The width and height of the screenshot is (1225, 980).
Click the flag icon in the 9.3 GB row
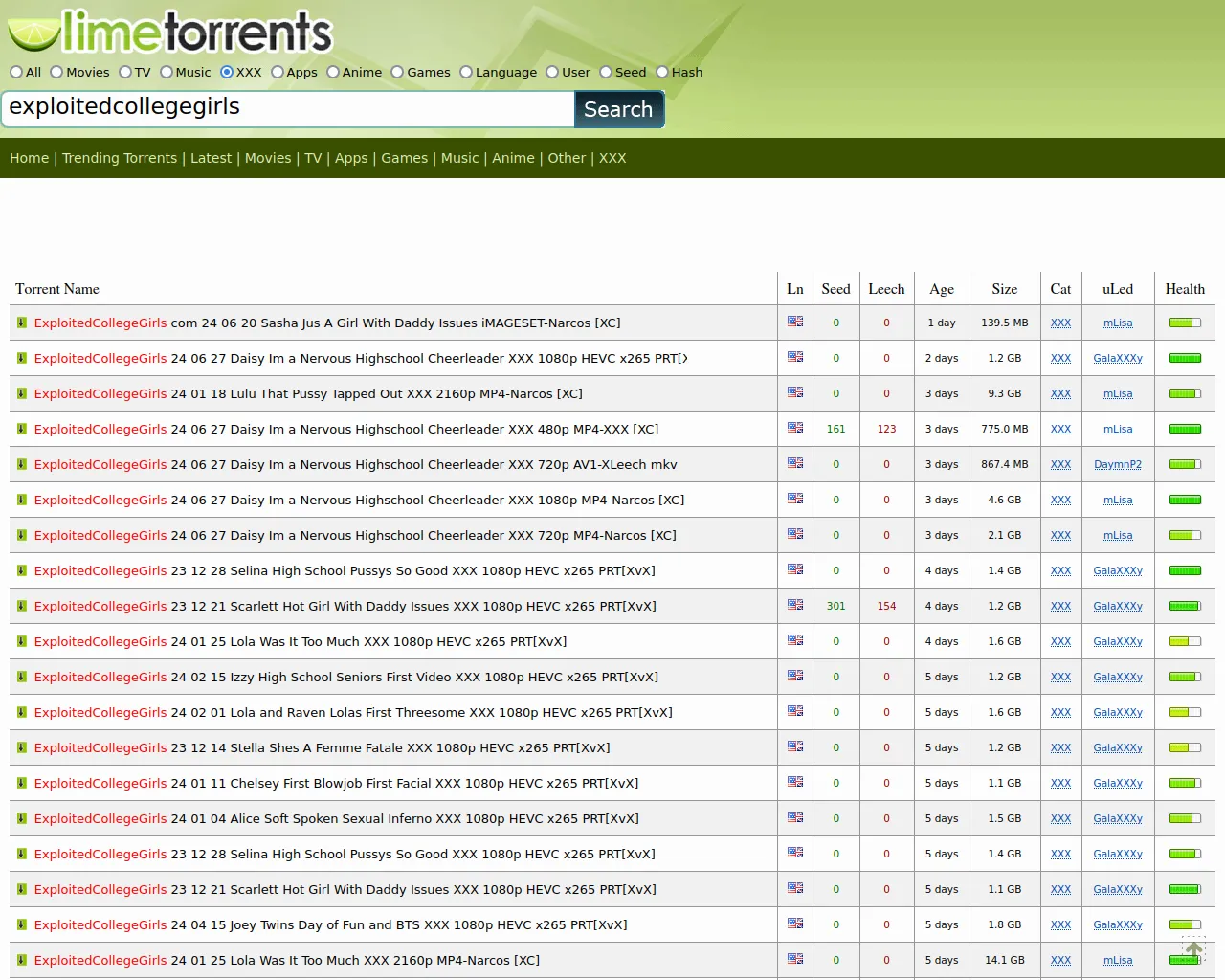[x=795, y=392]
